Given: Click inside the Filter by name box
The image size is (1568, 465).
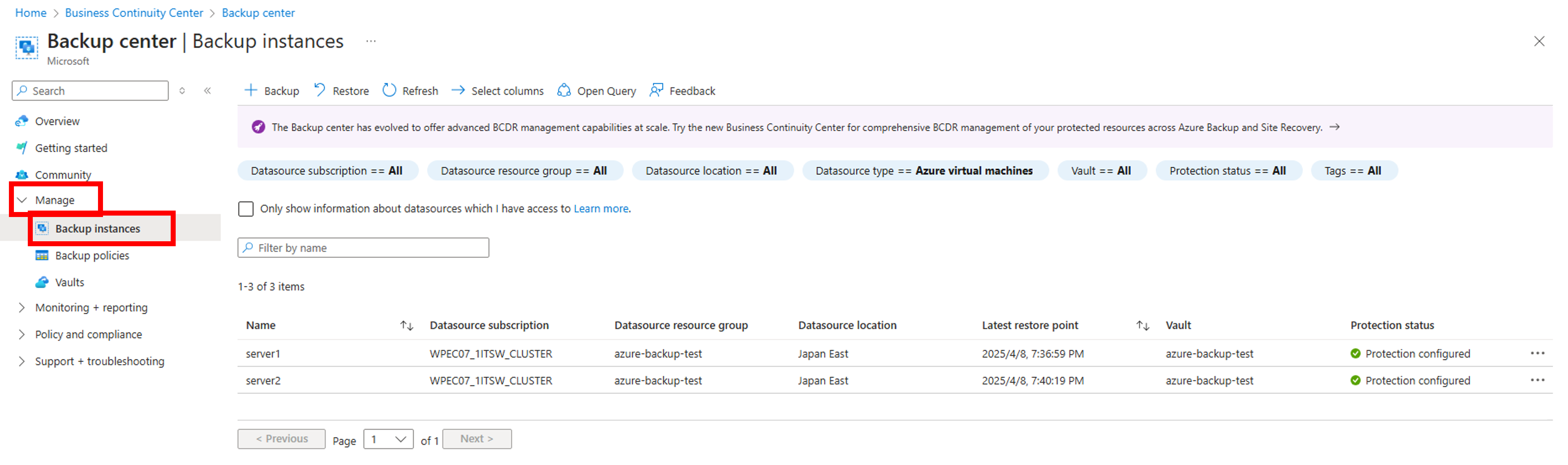Looking at the screenshot, I should click(x=363, y=247).
